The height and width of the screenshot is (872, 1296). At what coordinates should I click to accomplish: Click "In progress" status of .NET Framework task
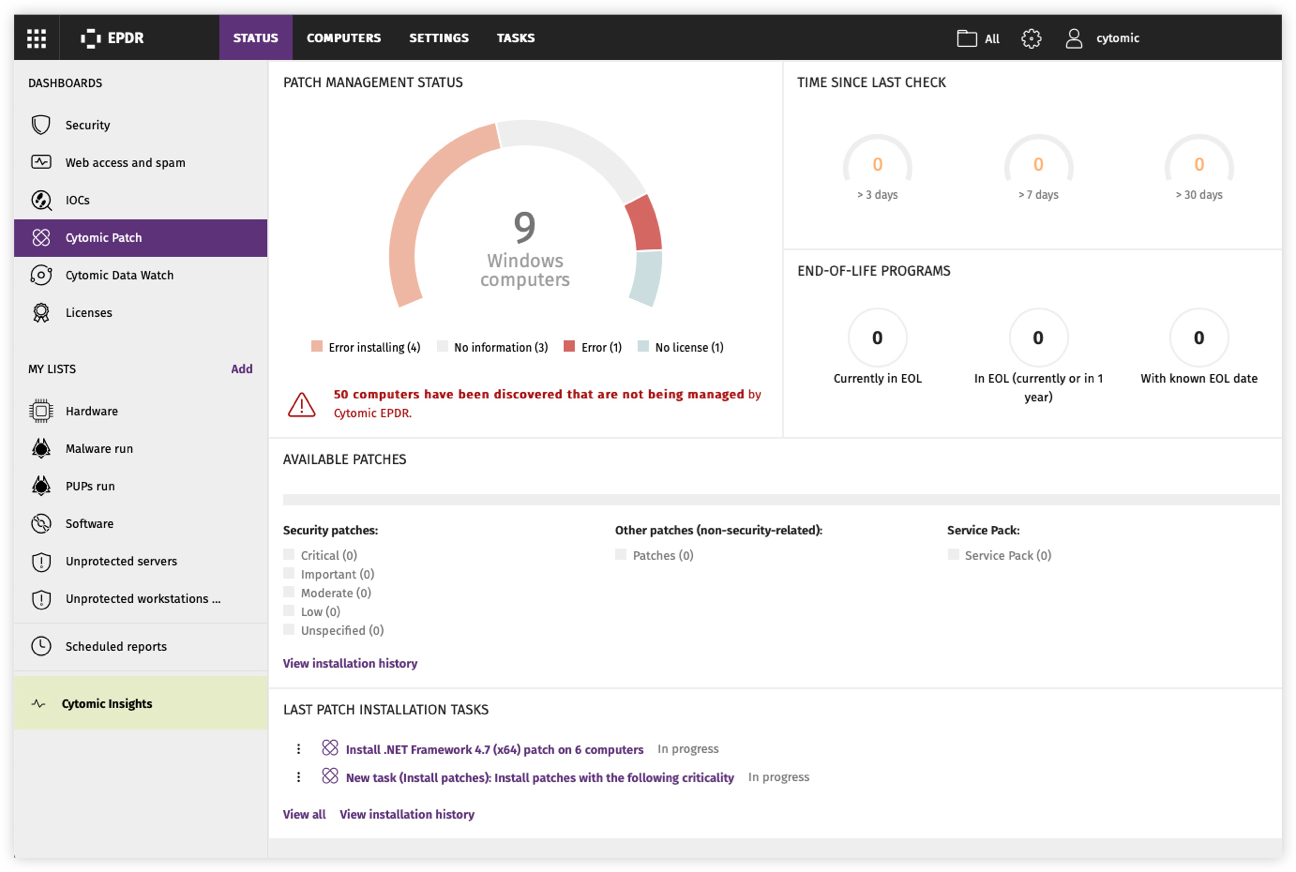(688, 749)
